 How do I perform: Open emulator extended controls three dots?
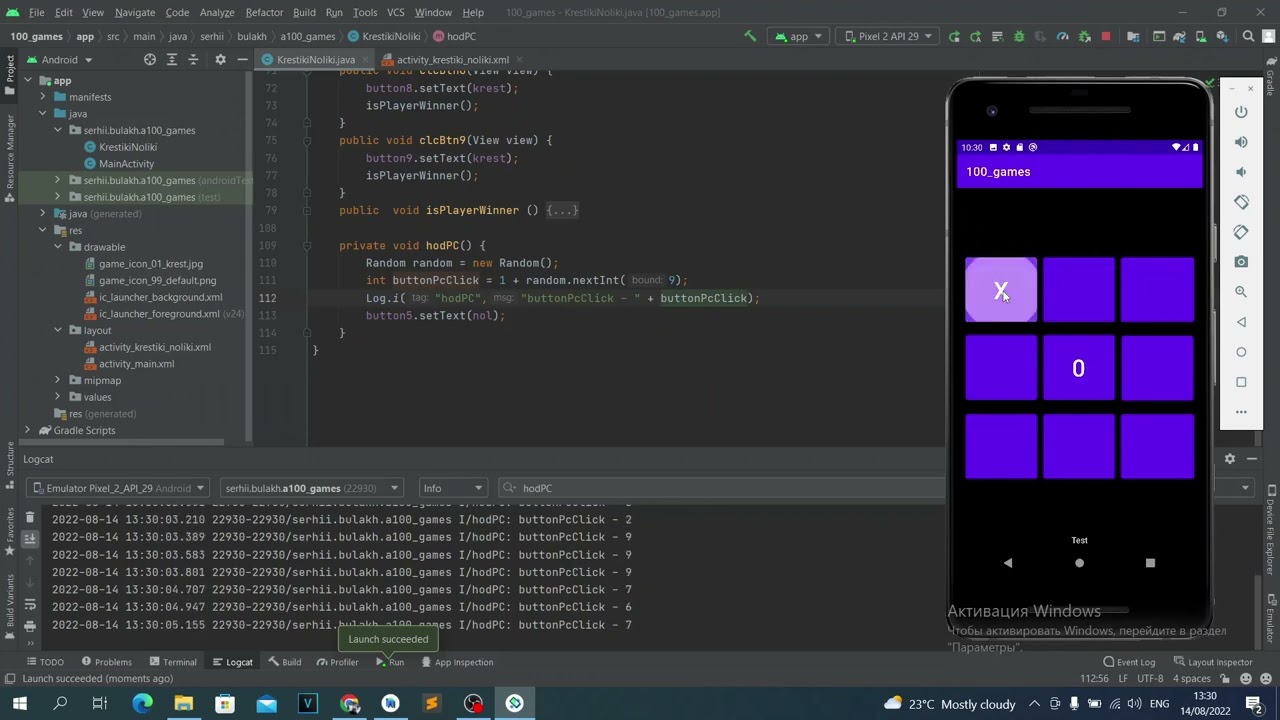tap(1241, 412)
